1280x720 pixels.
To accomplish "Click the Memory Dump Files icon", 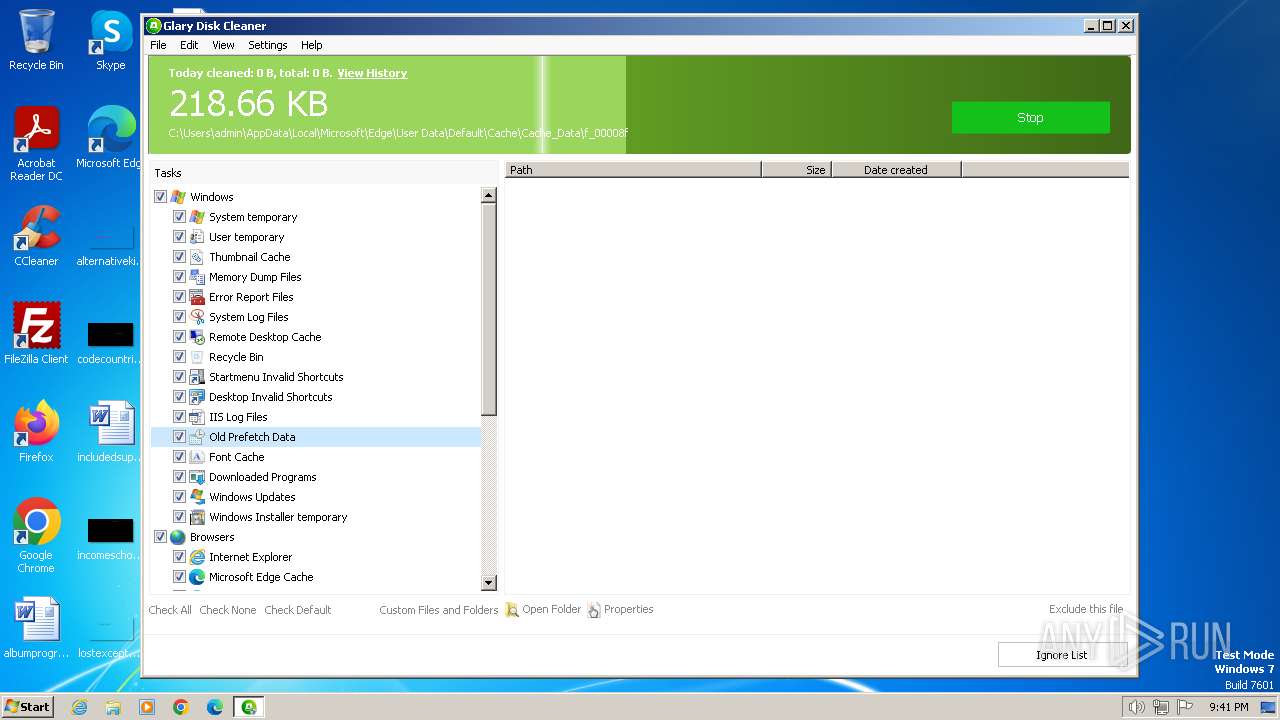I will click(197, 277).
